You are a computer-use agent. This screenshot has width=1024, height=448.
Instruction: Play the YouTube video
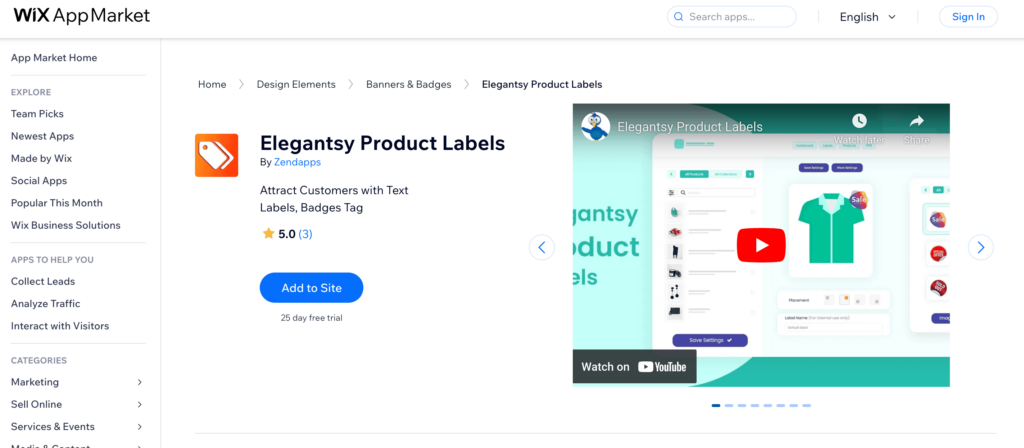pos(761,245)
